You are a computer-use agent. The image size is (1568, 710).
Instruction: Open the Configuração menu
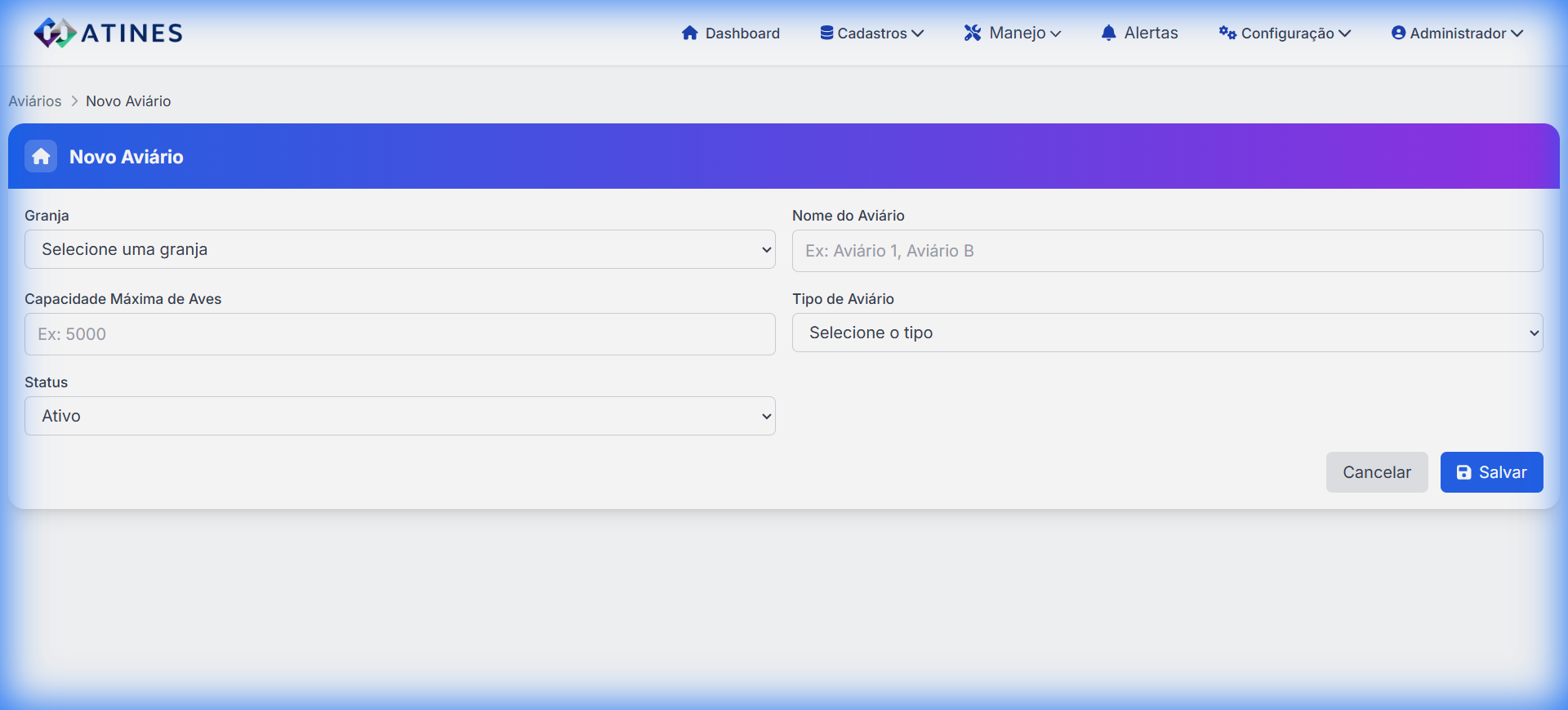tap(1287, 33)
